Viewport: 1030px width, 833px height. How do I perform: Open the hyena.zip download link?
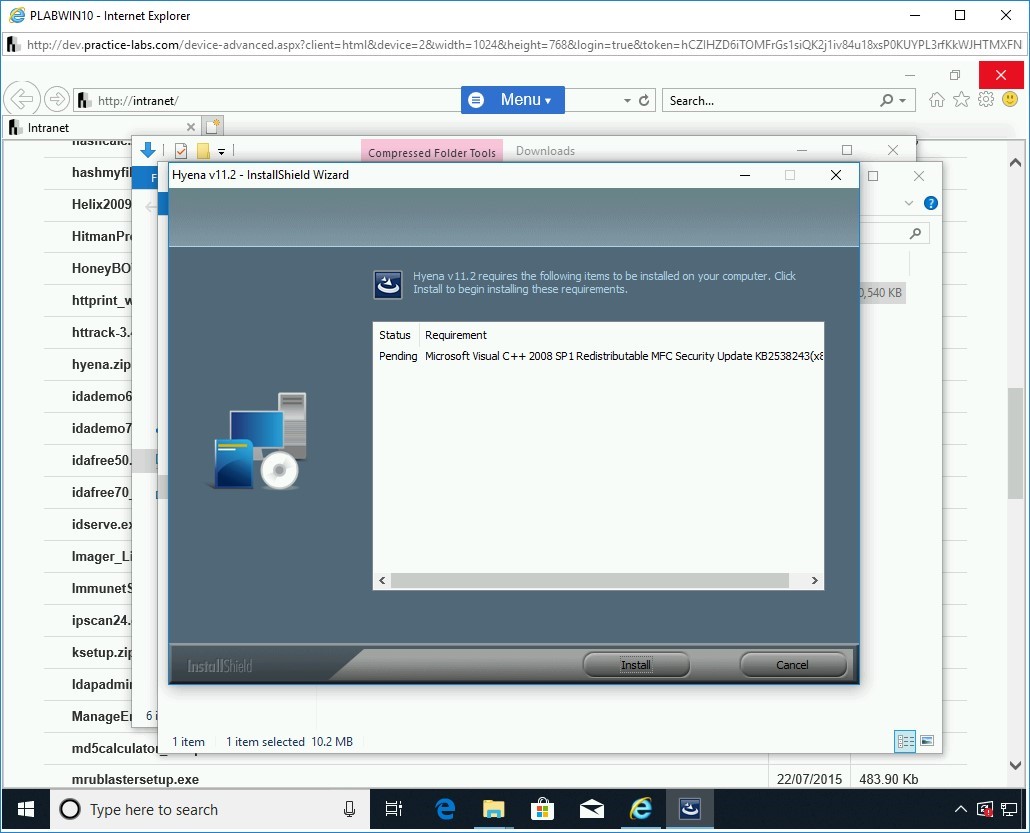pos(101,364)
